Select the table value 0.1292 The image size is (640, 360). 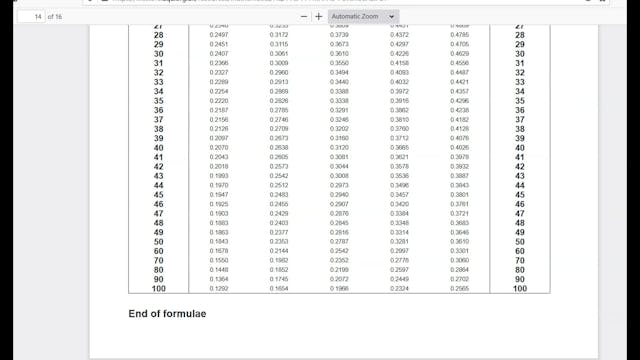coord(219,288)
